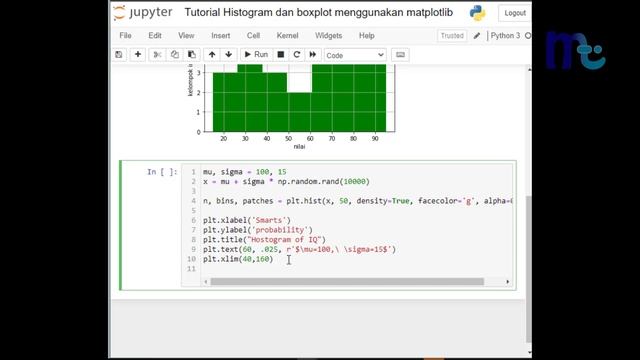Rename notebook by clicking its title
The height and width of the screenshot is (360, 640).
point(318,13)
